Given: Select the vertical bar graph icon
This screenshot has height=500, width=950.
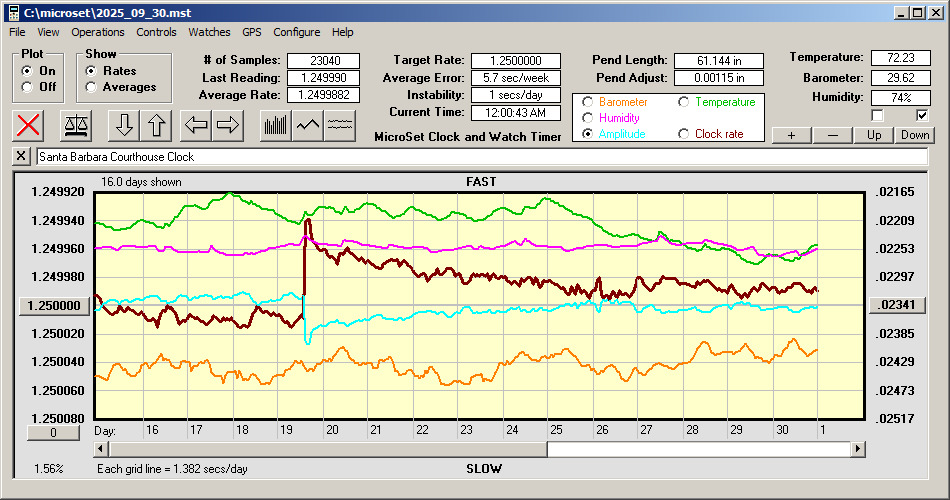Looking at the screenshot, I should coord(276,125).
